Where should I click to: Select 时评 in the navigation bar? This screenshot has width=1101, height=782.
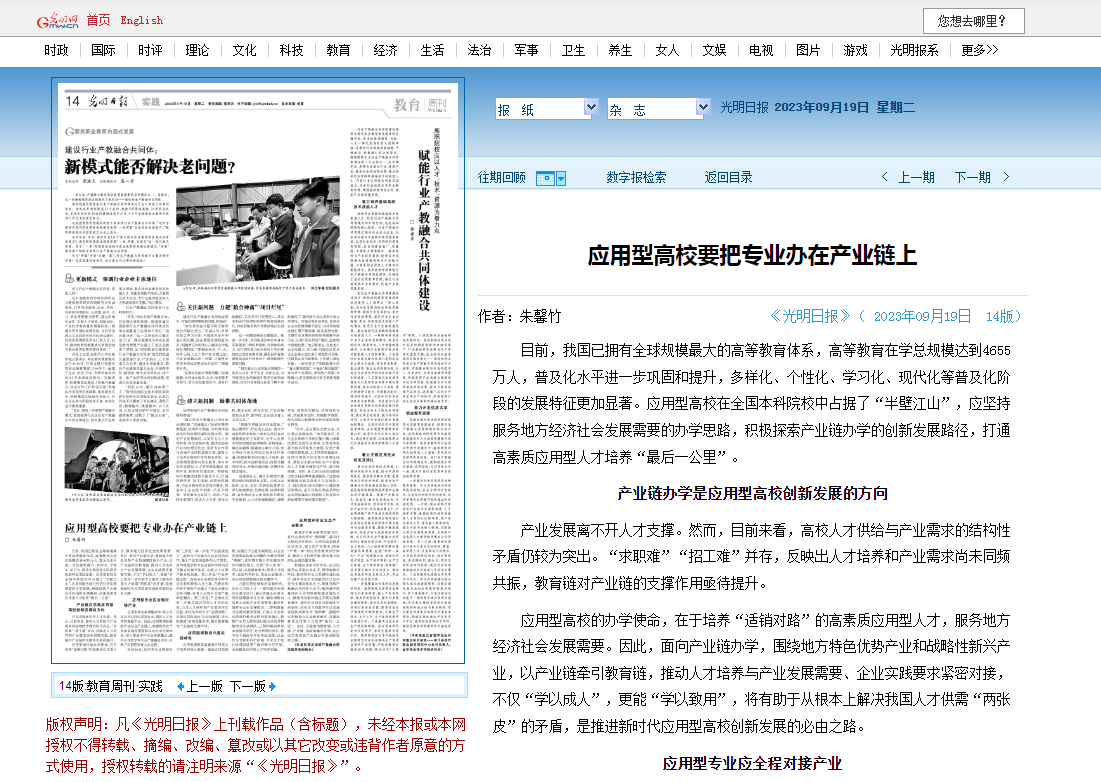150,50
